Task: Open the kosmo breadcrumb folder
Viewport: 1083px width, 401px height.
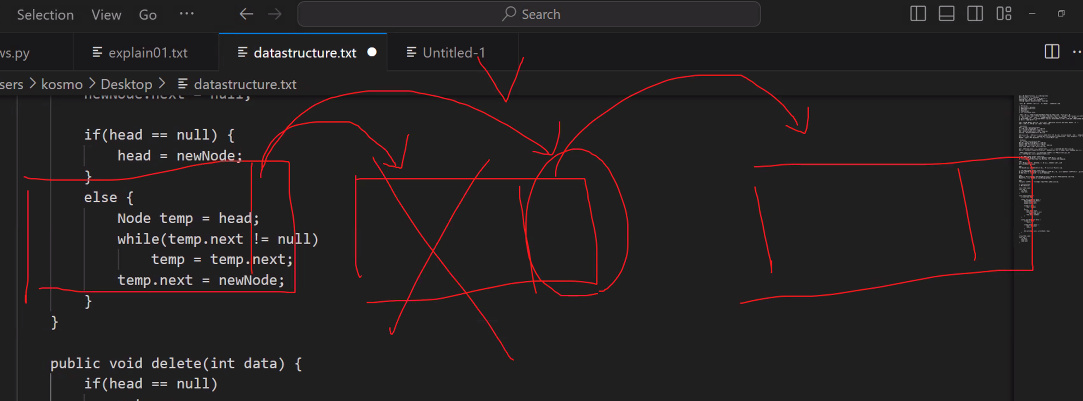Action: 64,84
